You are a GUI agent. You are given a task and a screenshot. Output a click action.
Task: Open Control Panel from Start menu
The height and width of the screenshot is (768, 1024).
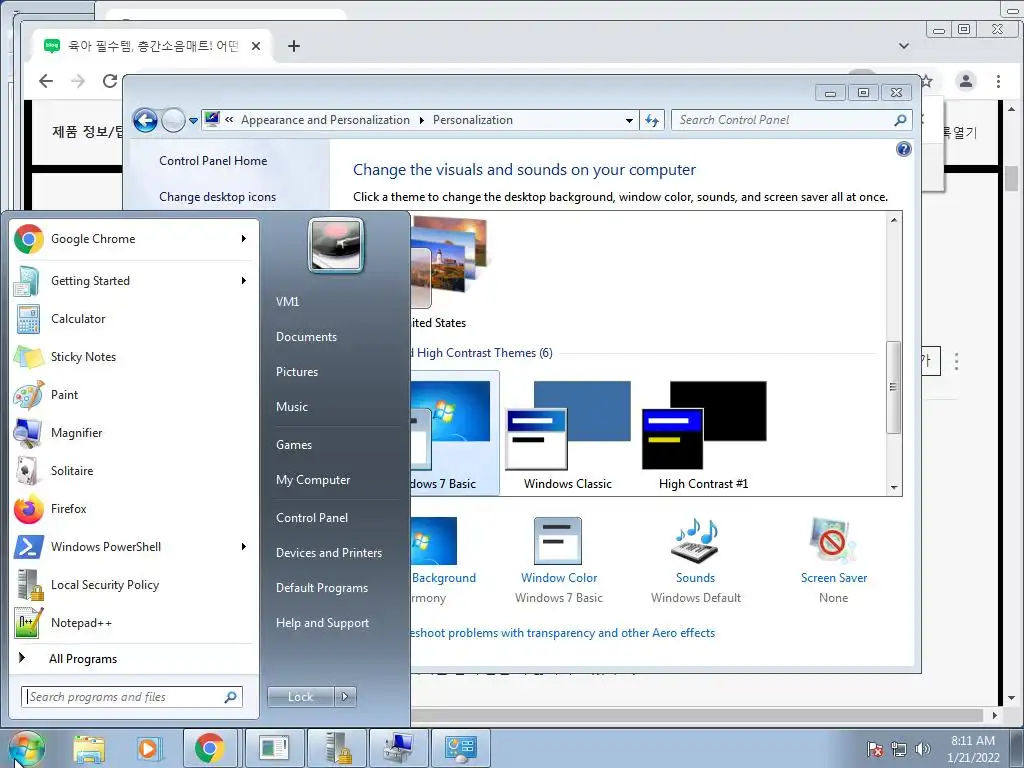tap(312, 518)
